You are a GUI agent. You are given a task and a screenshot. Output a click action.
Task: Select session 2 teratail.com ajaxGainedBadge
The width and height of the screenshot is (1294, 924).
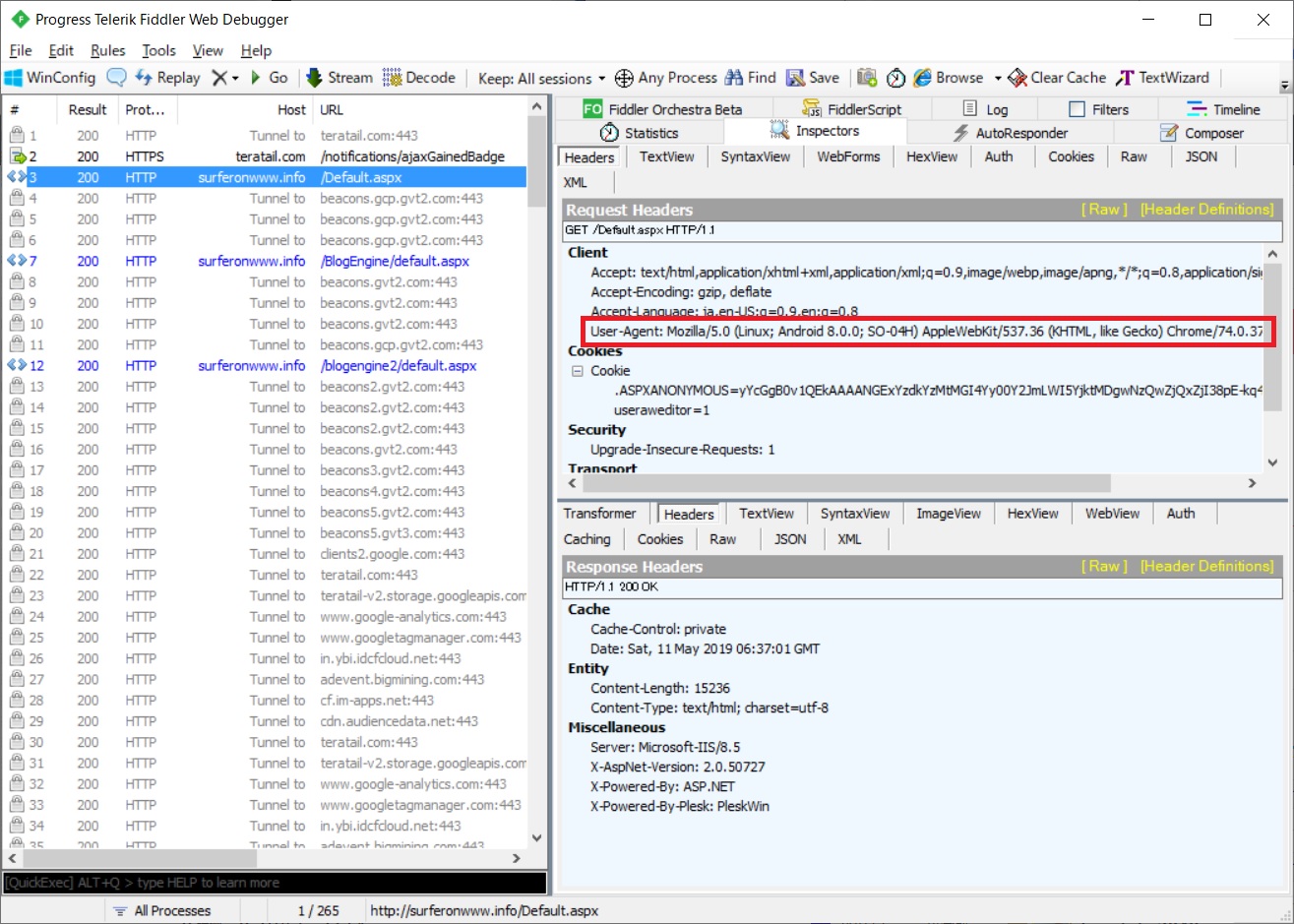tap(266, 156)
